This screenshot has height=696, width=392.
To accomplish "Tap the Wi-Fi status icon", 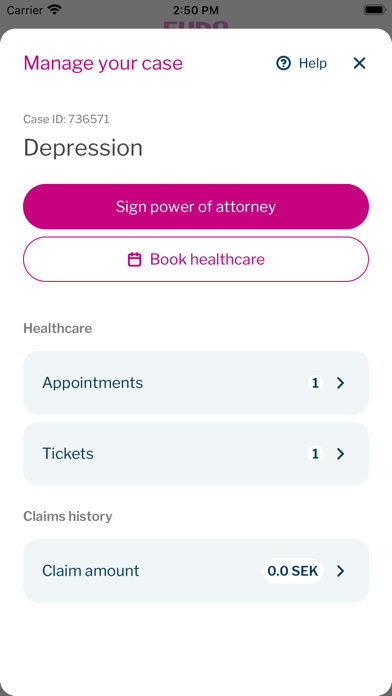I will (x=55, y=10).
